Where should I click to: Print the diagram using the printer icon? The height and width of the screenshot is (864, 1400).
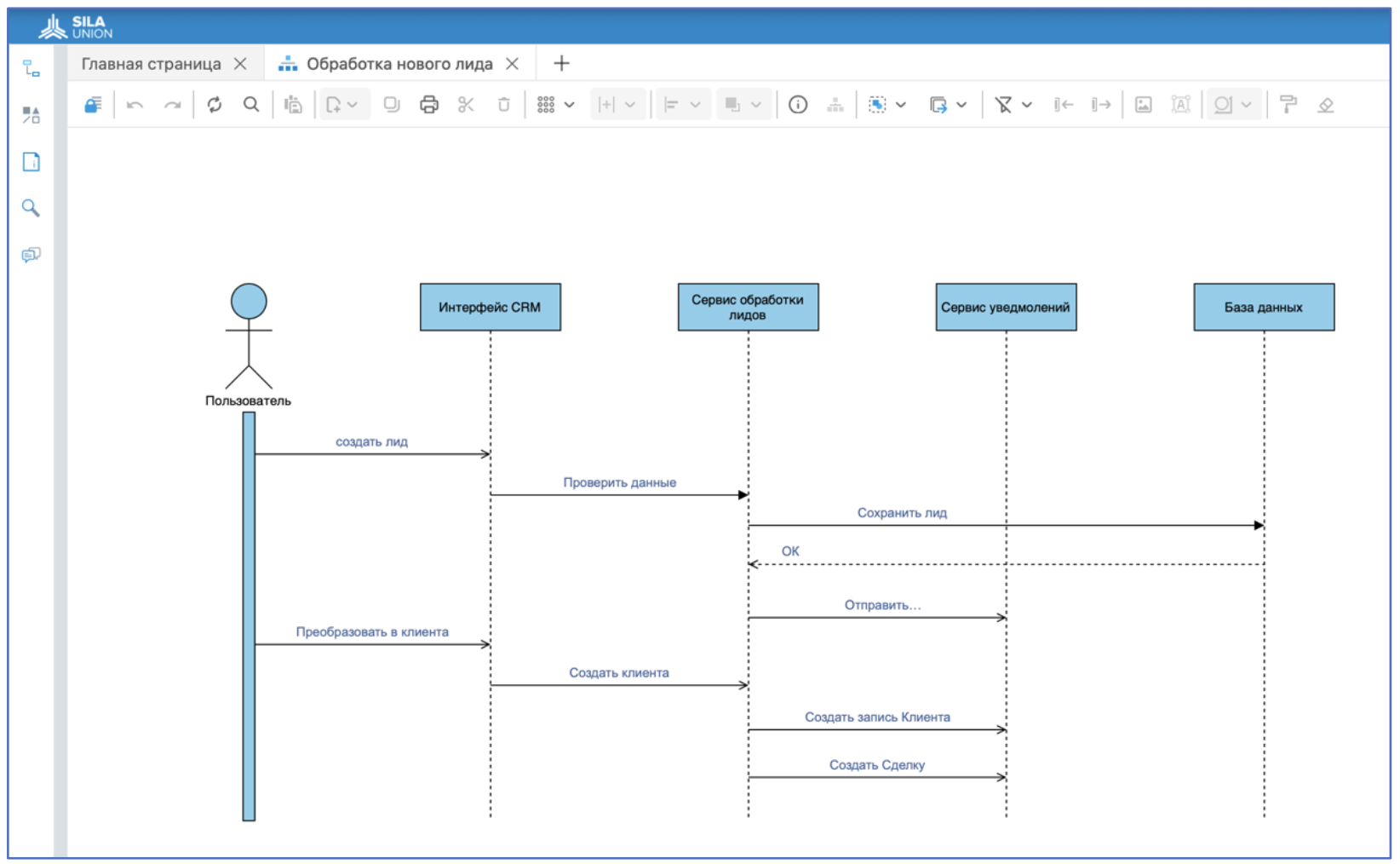pyautogui.click(x=429, y=105)
